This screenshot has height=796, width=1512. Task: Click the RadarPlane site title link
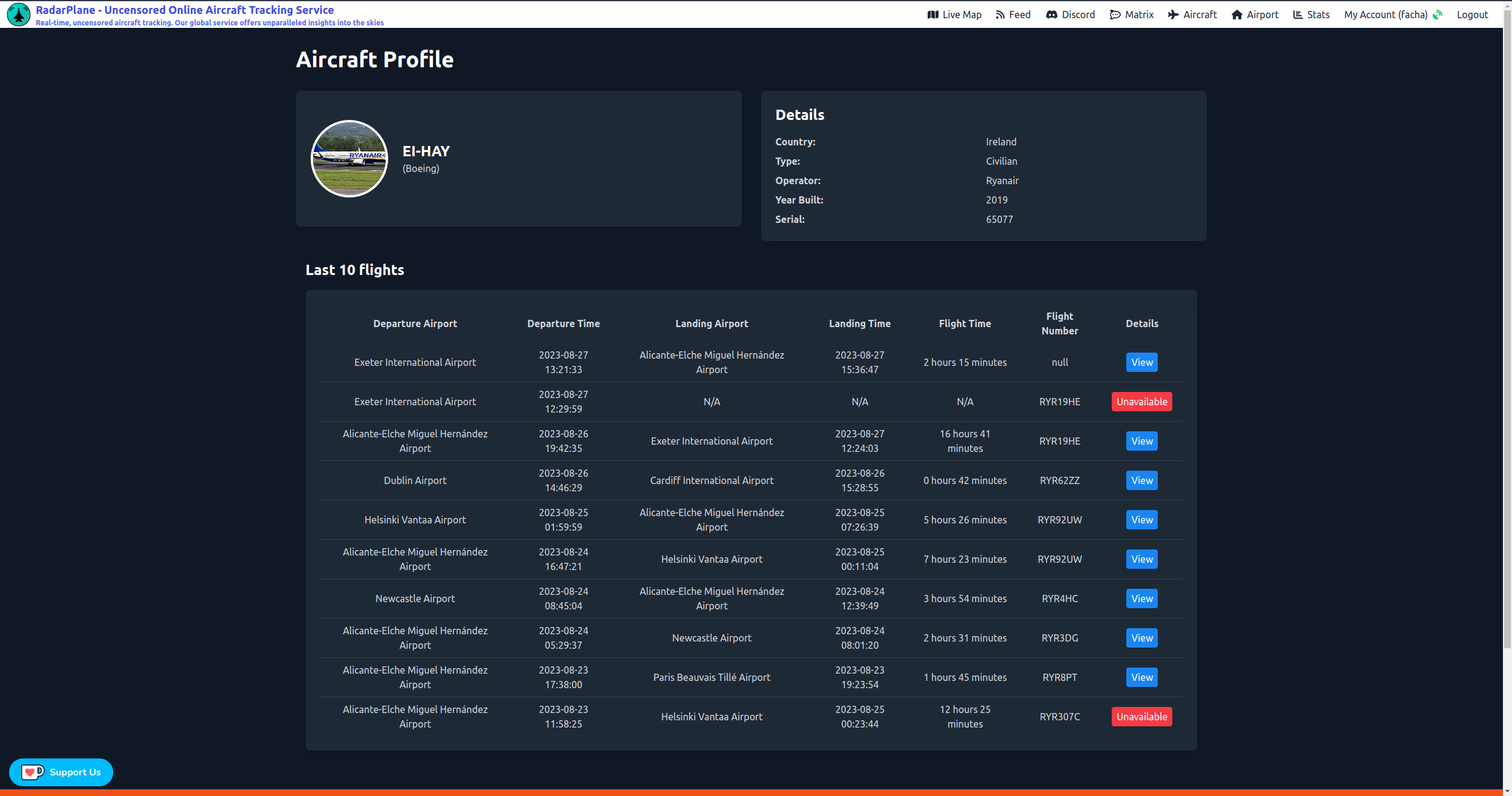(185, 10)
